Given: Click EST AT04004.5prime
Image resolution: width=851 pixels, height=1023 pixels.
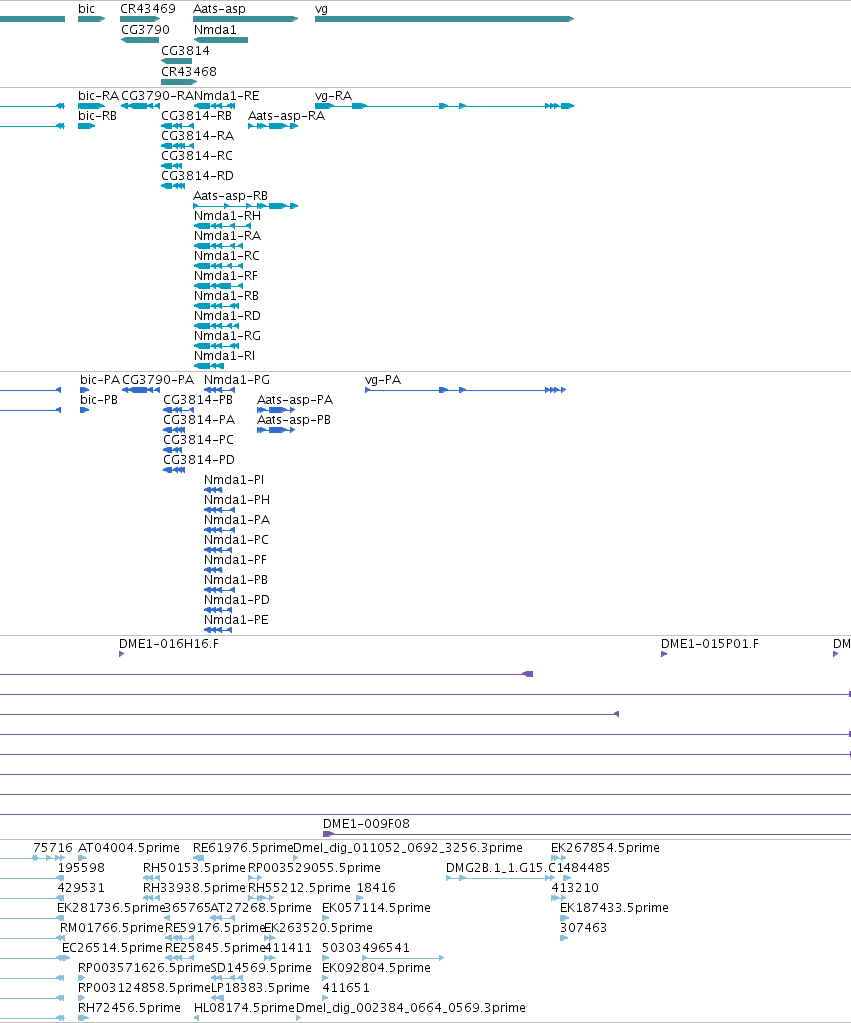Looking at the screenshot, I should click(x=82, y=859).
